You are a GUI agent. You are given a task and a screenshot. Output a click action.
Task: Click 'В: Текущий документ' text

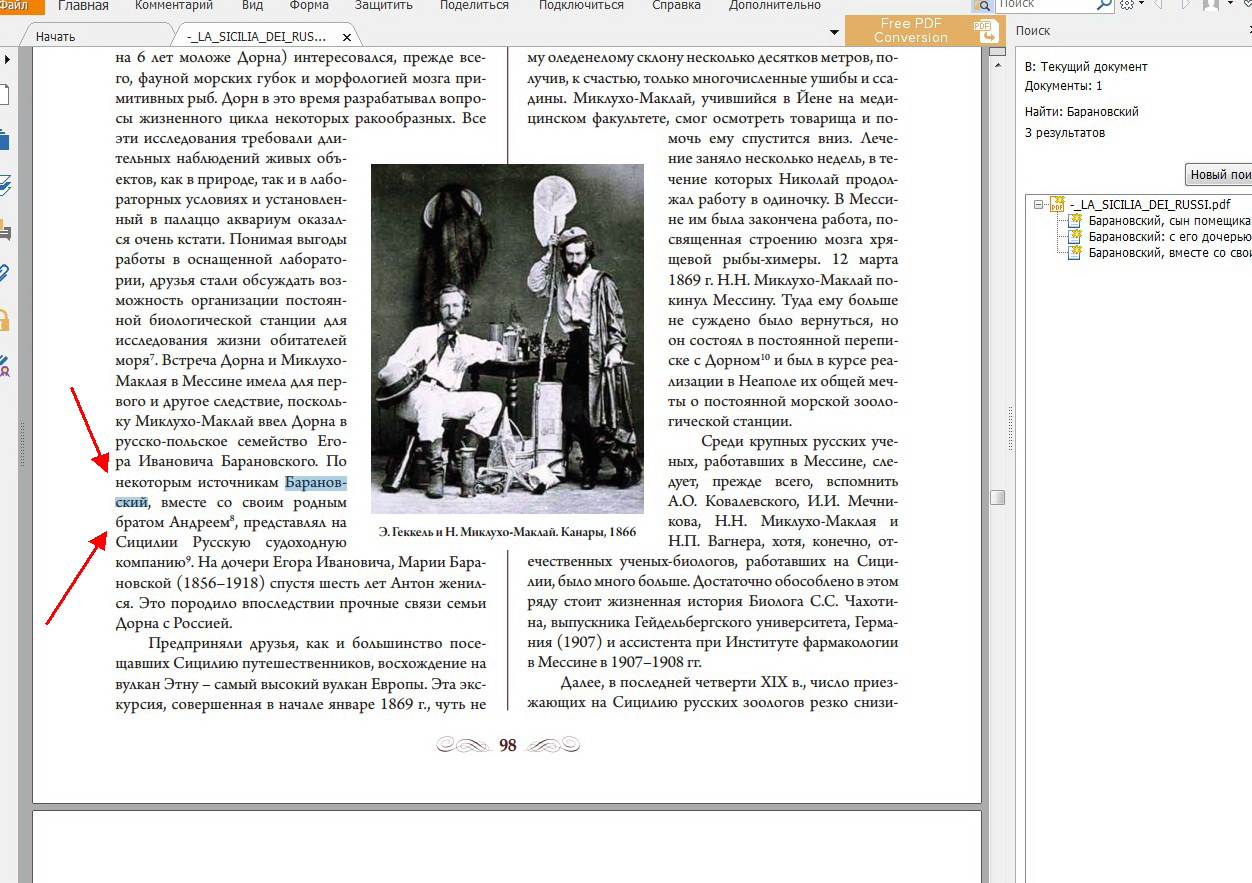click(1086, 66)
